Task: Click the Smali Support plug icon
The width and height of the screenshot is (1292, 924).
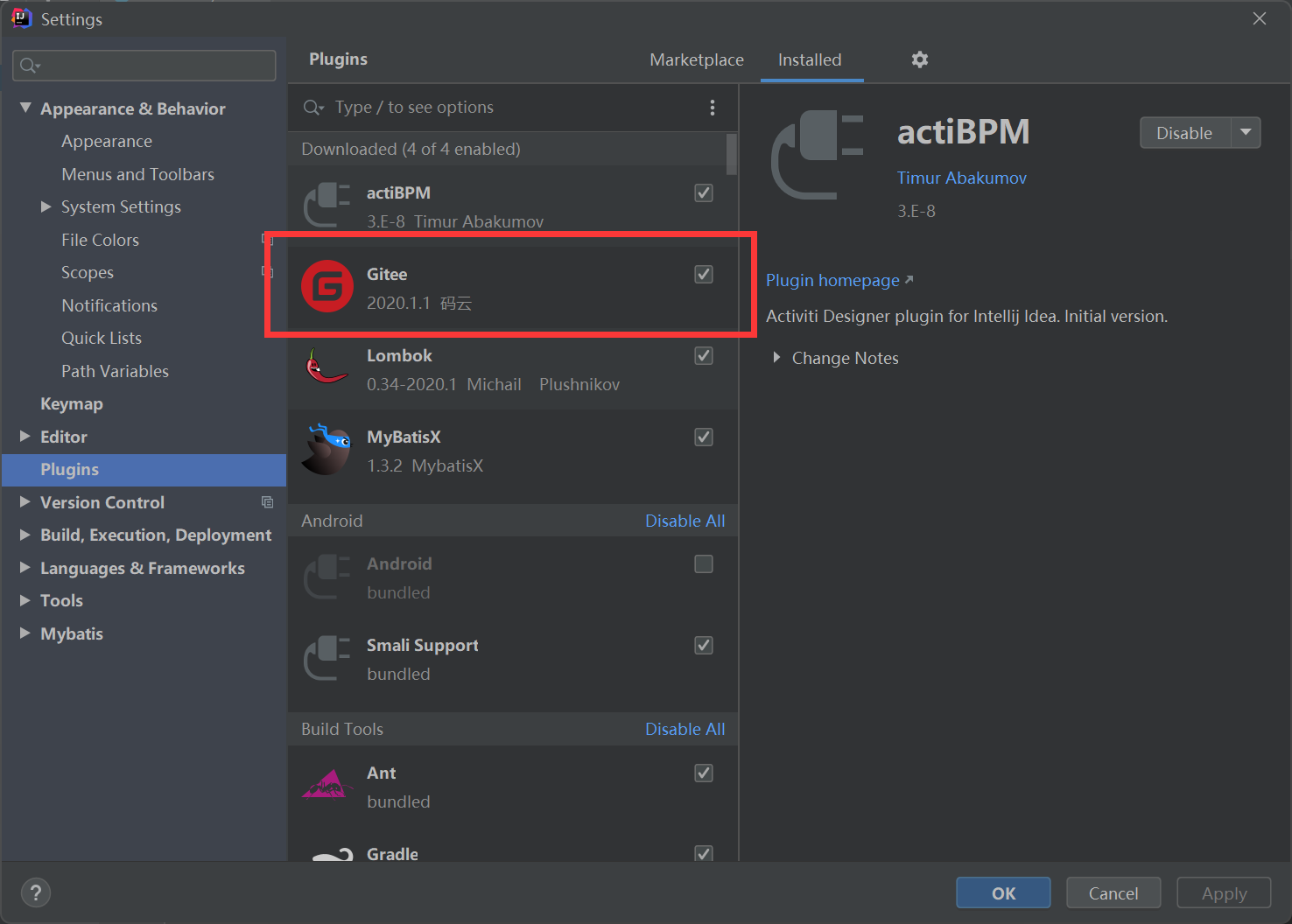Action: (327, 658)
